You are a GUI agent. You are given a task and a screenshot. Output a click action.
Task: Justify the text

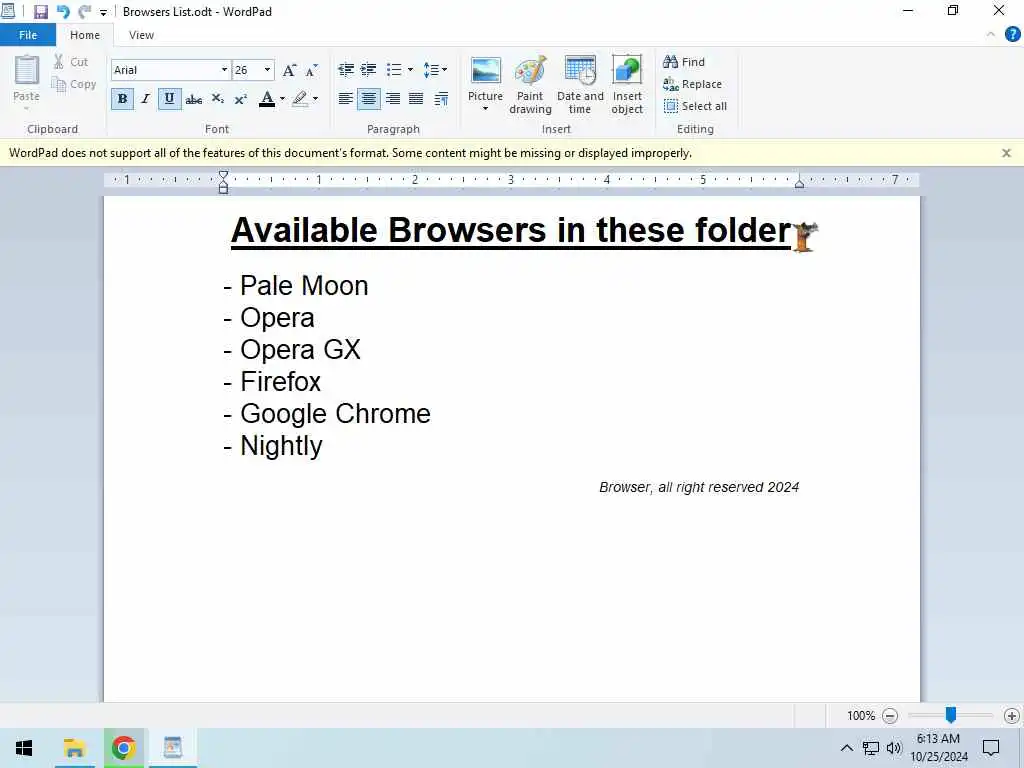pos(416,99)
